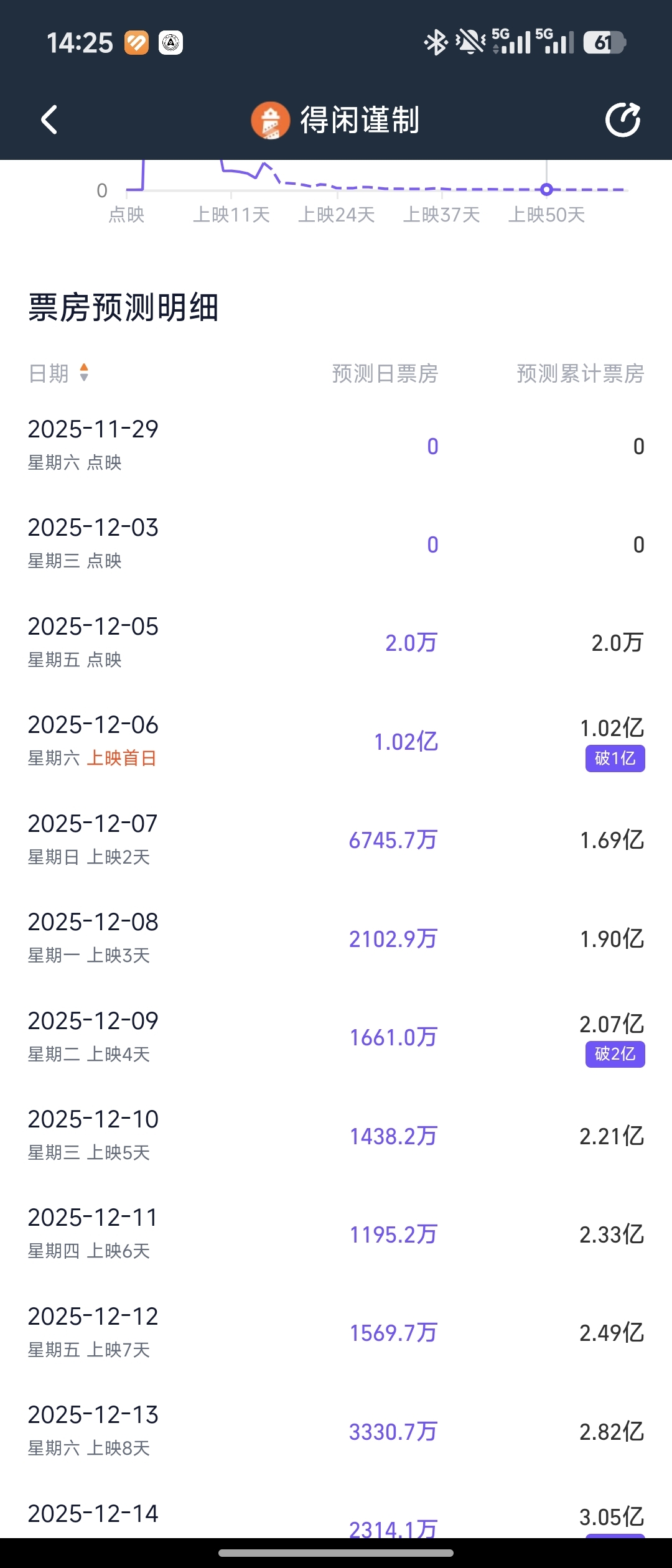Tap the 破2亿 milestone badge
672x1568 pixels.
[x=615, y=1054]
